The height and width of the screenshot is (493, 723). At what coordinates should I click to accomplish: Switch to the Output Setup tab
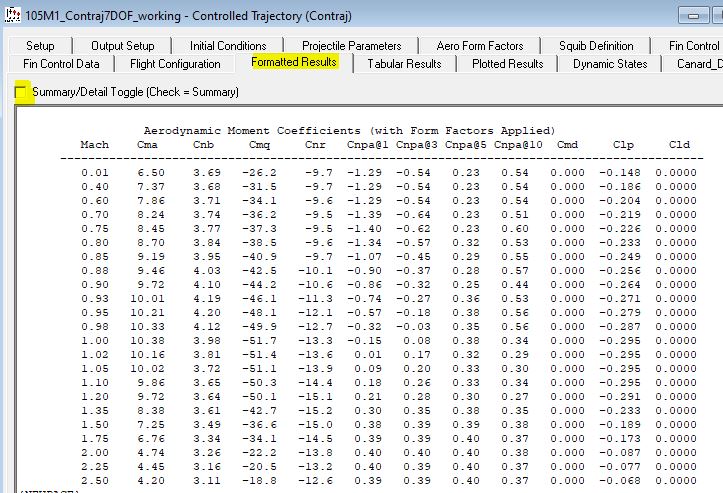pyautogui.click(x=122, y=46)
